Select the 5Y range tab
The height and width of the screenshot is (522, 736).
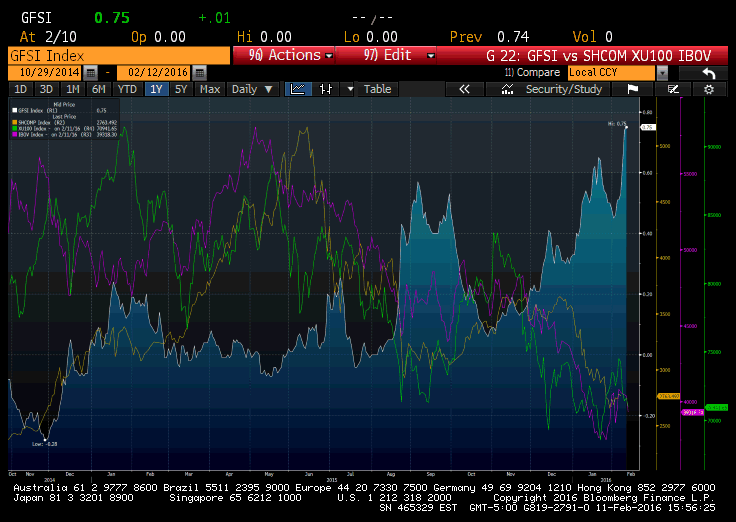tap(181, 89)
